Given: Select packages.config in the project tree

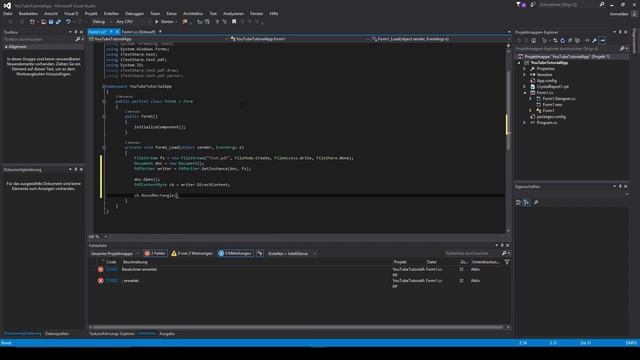Looking at the screenshot, I should 551,117.
